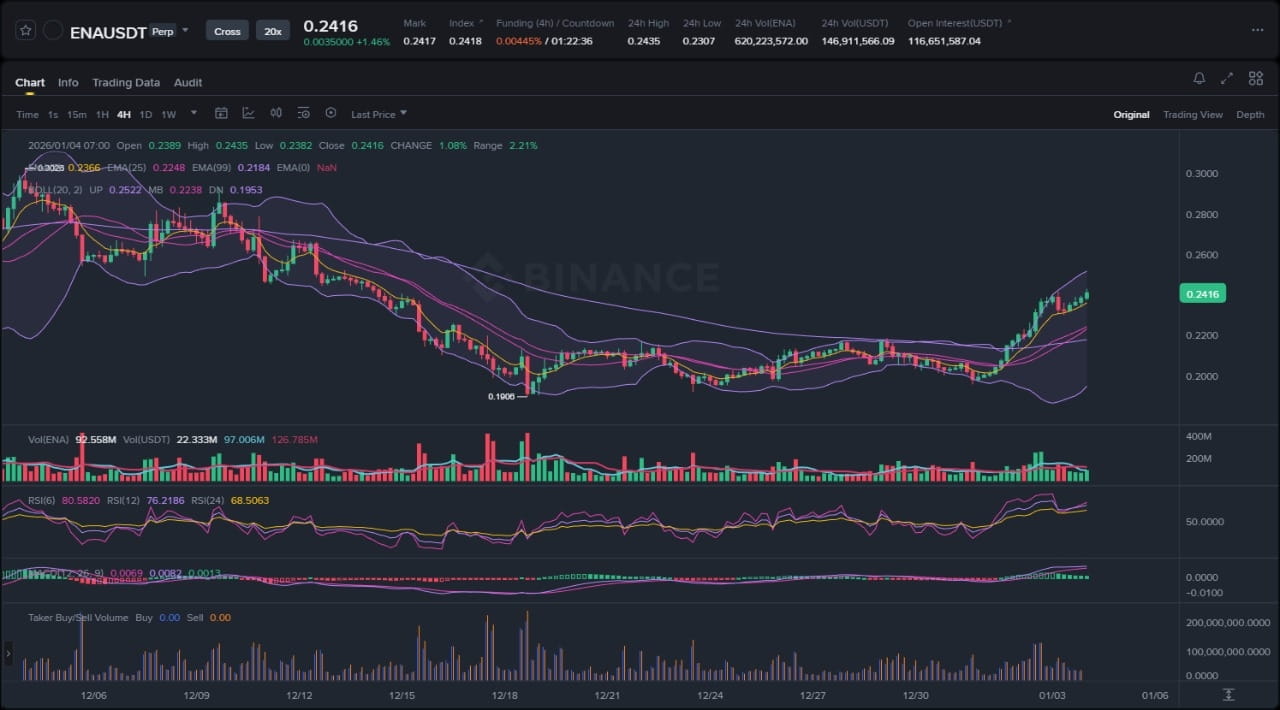Expand chart to fullscreen with arrows icon

pos(1227,78)
